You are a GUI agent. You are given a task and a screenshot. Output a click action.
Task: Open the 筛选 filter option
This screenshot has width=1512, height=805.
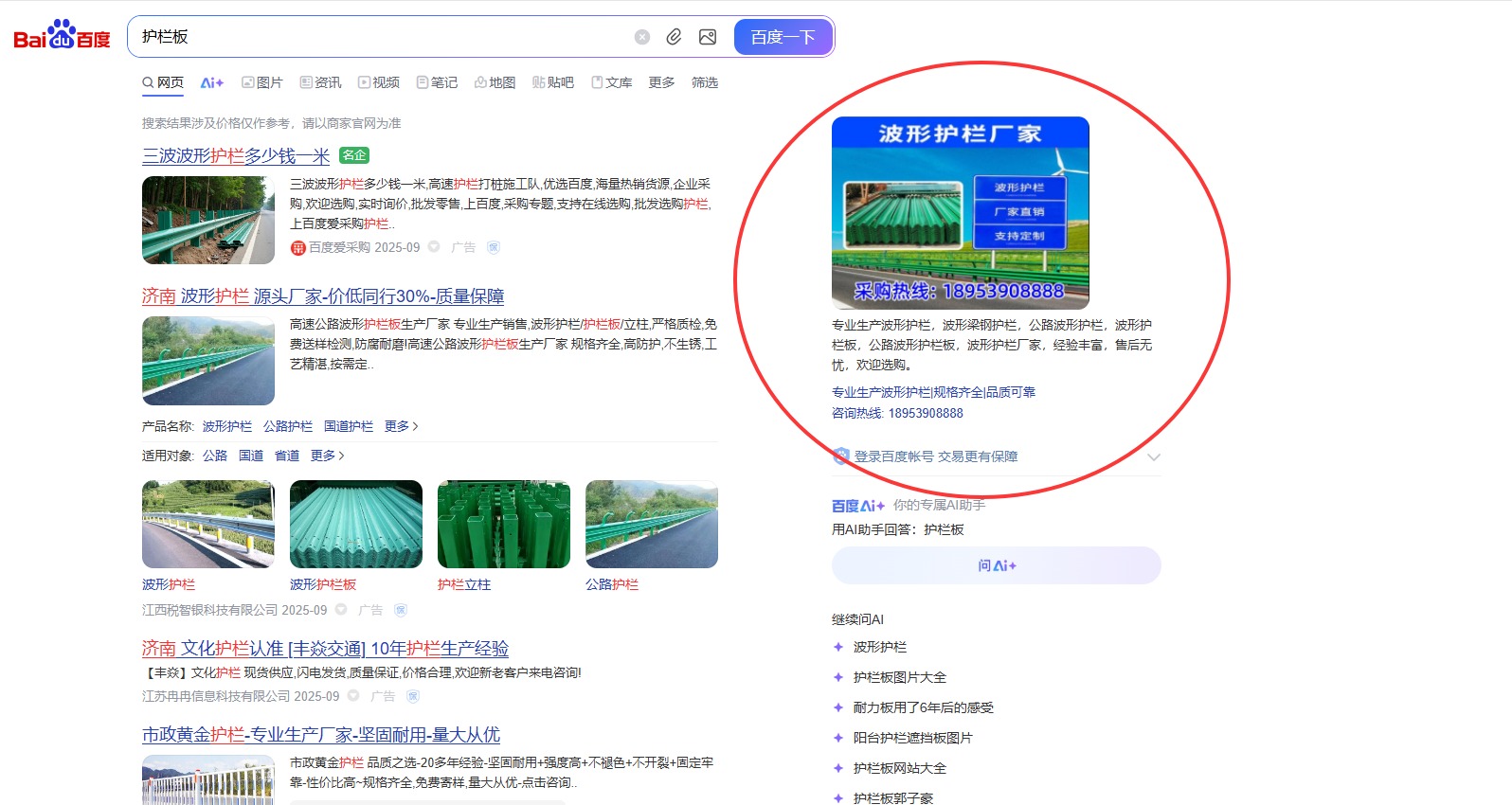click(704, 82)
